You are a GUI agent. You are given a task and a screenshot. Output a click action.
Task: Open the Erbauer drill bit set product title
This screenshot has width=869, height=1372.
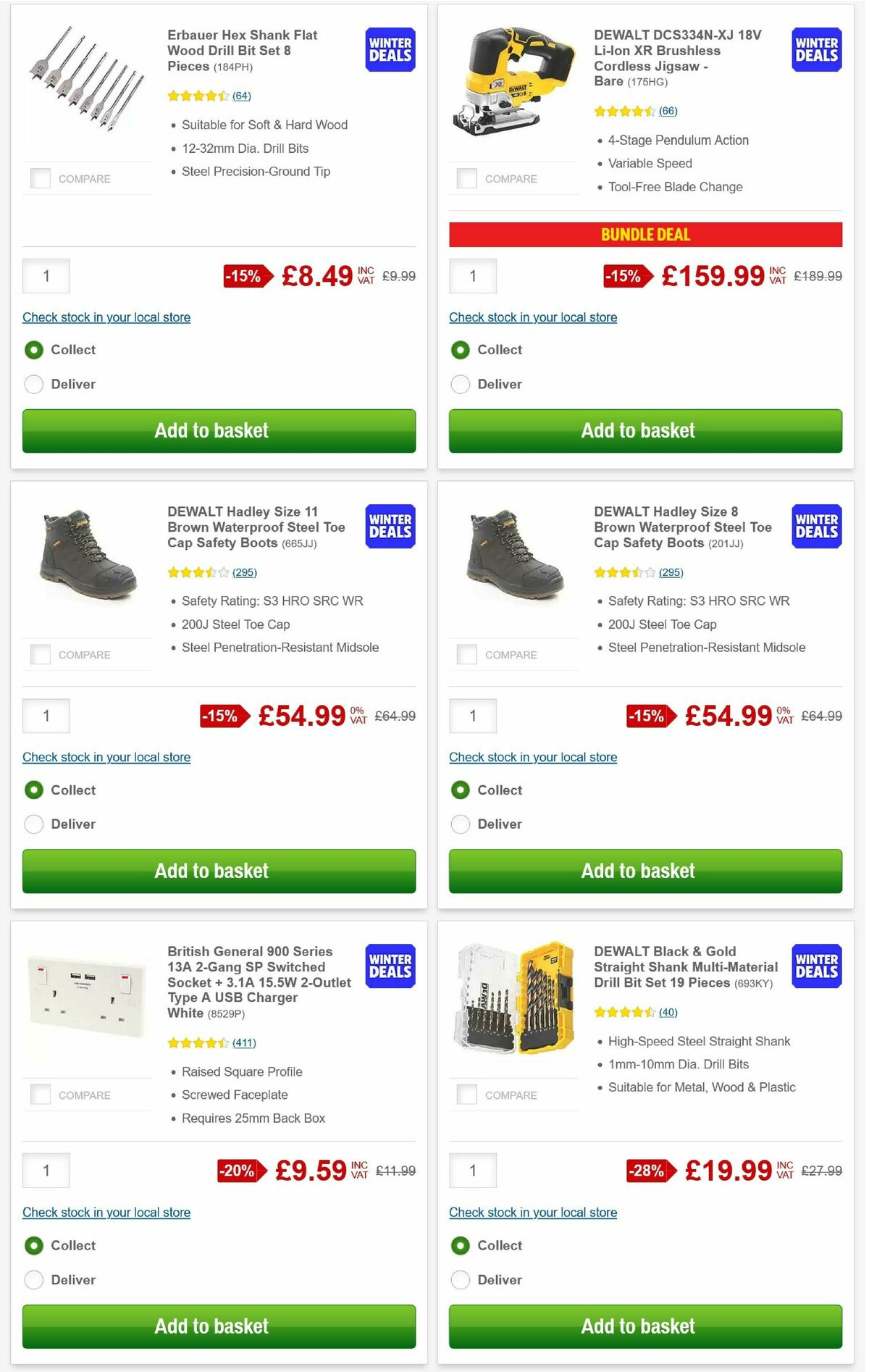(x=242, y=51)
